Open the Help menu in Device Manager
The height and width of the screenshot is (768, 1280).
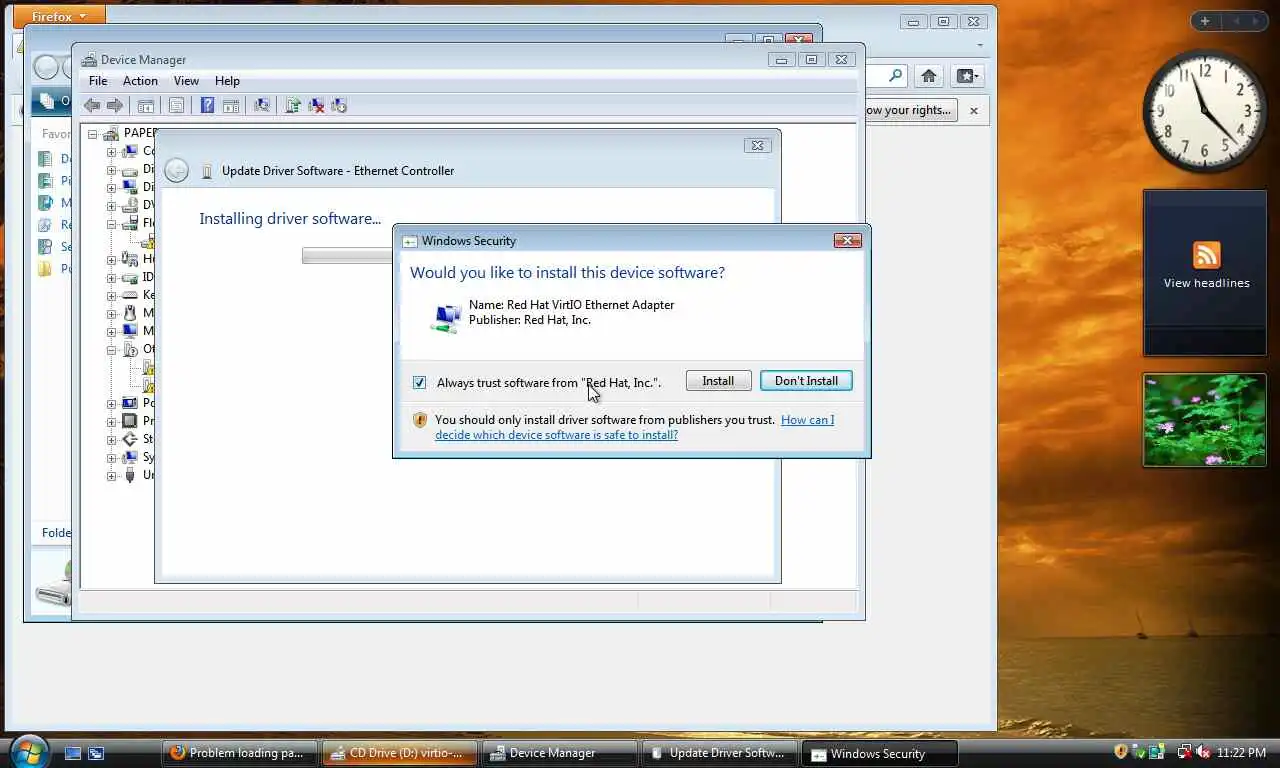[227, 81]
